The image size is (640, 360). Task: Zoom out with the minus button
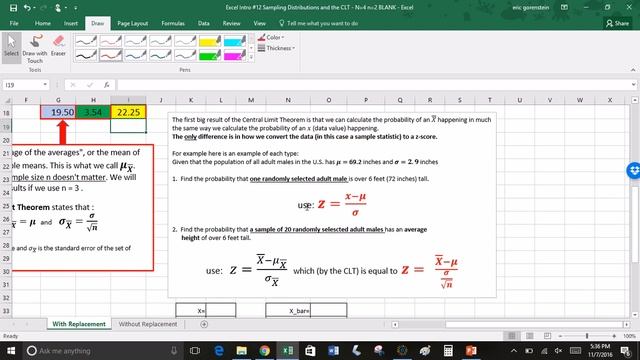[560, 336]
